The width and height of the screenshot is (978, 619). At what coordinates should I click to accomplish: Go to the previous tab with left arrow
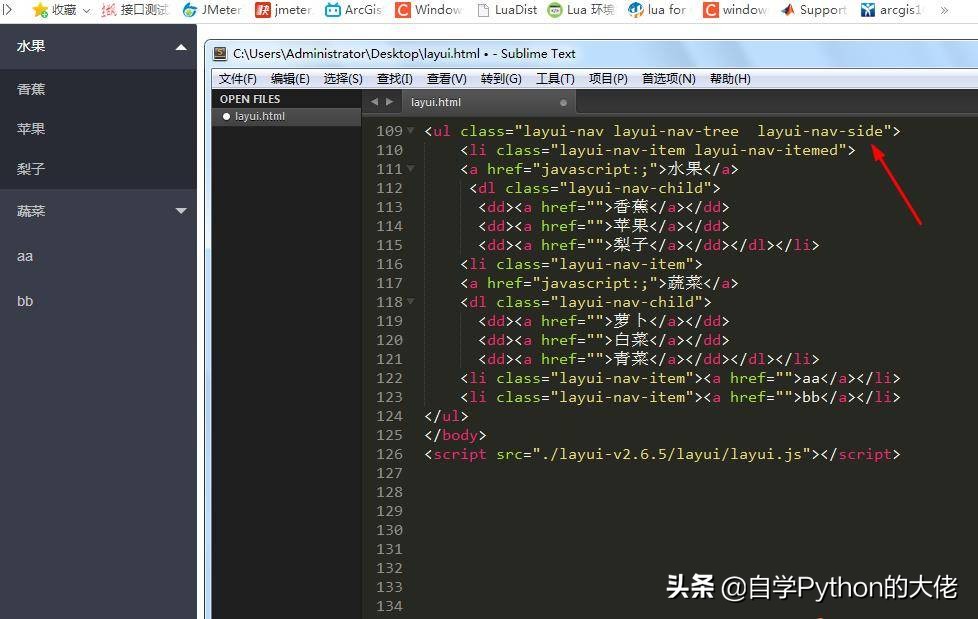pyautogui.click(x=374, y=102)
